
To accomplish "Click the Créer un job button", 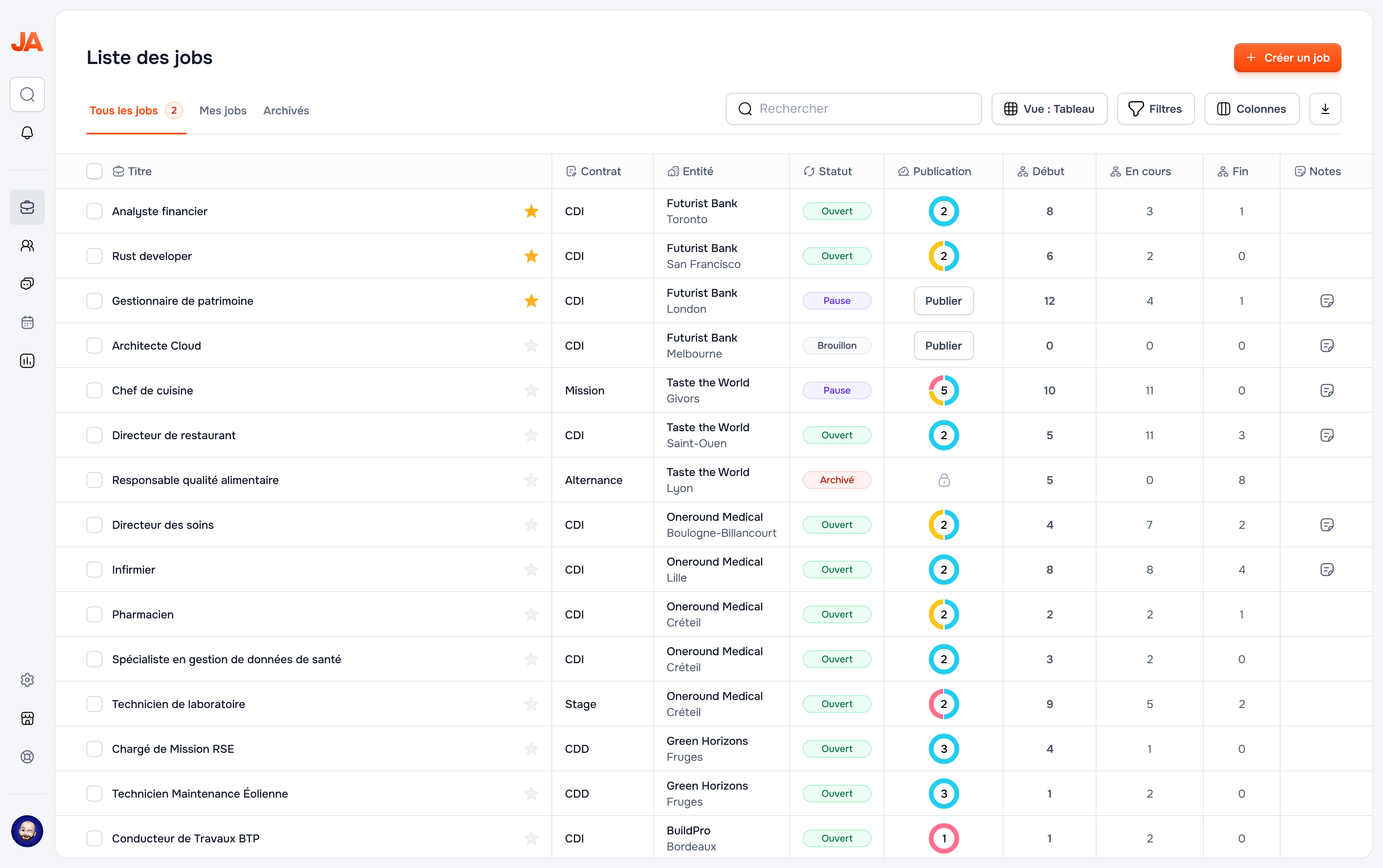I will coord(1287,58).
